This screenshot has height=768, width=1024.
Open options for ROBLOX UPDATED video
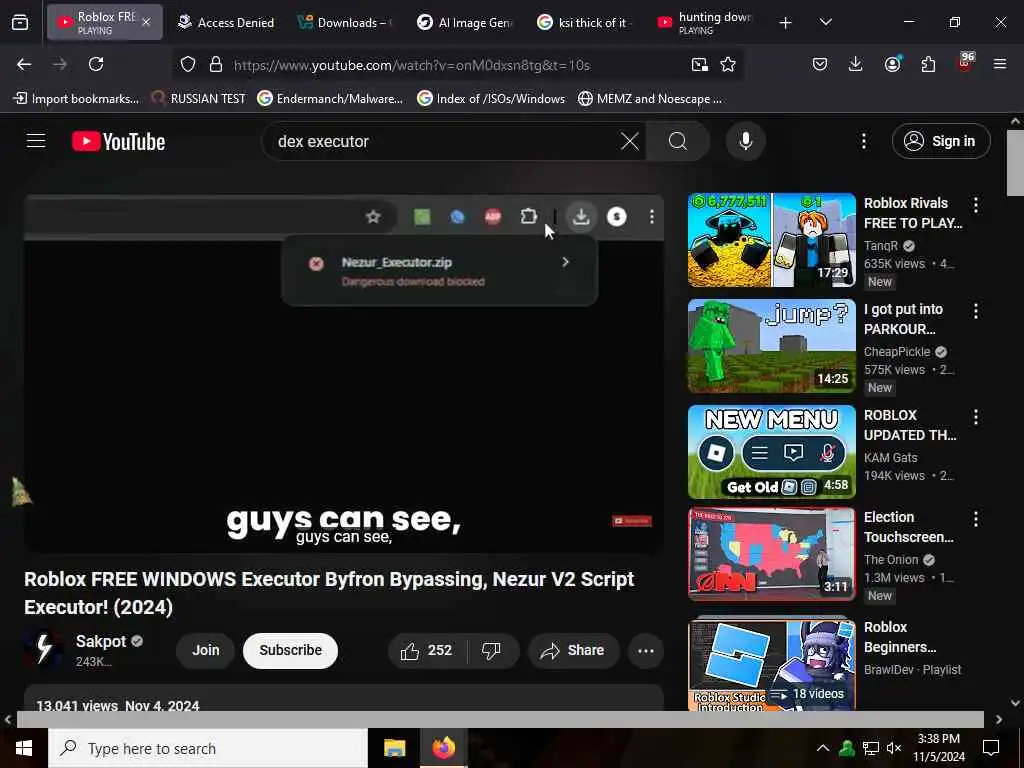[x=976, y=417]
